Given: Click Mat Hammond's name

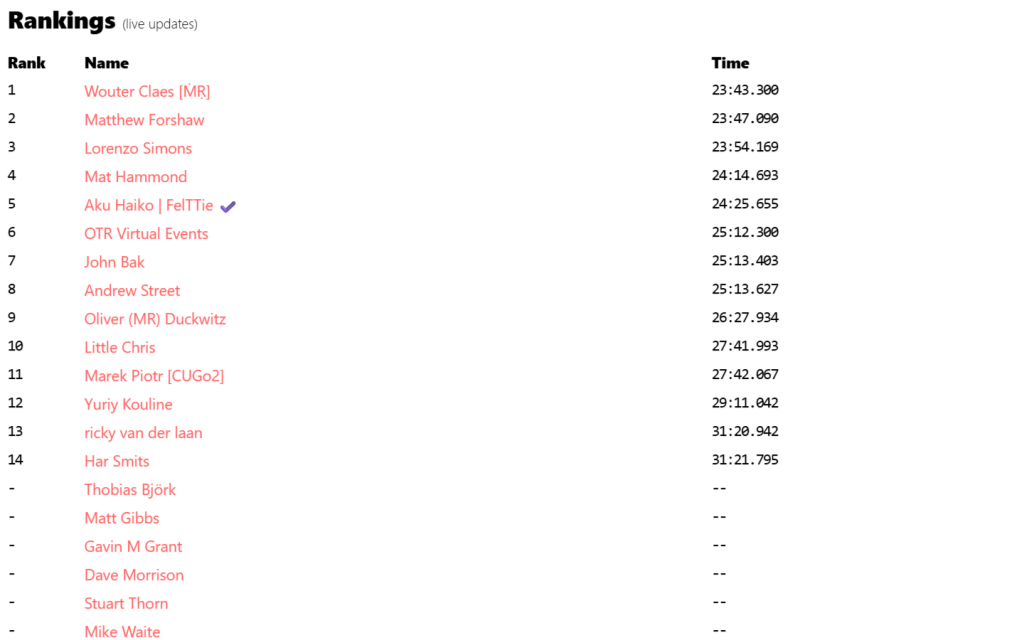Looking at the screenshot, I should click(x=135, y=177).
